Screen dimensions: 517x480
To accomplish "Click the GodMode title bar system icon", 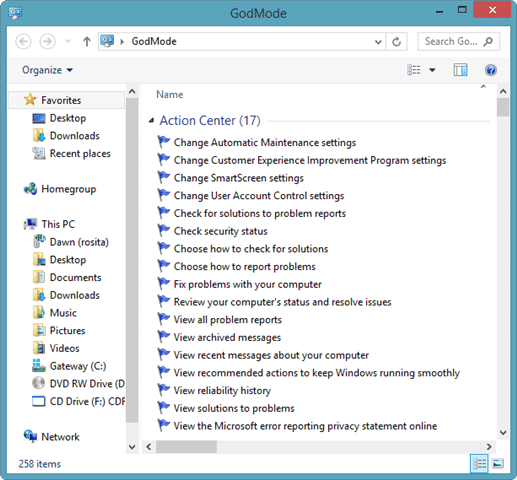I will pyautogui.click(x=16, y=13).
